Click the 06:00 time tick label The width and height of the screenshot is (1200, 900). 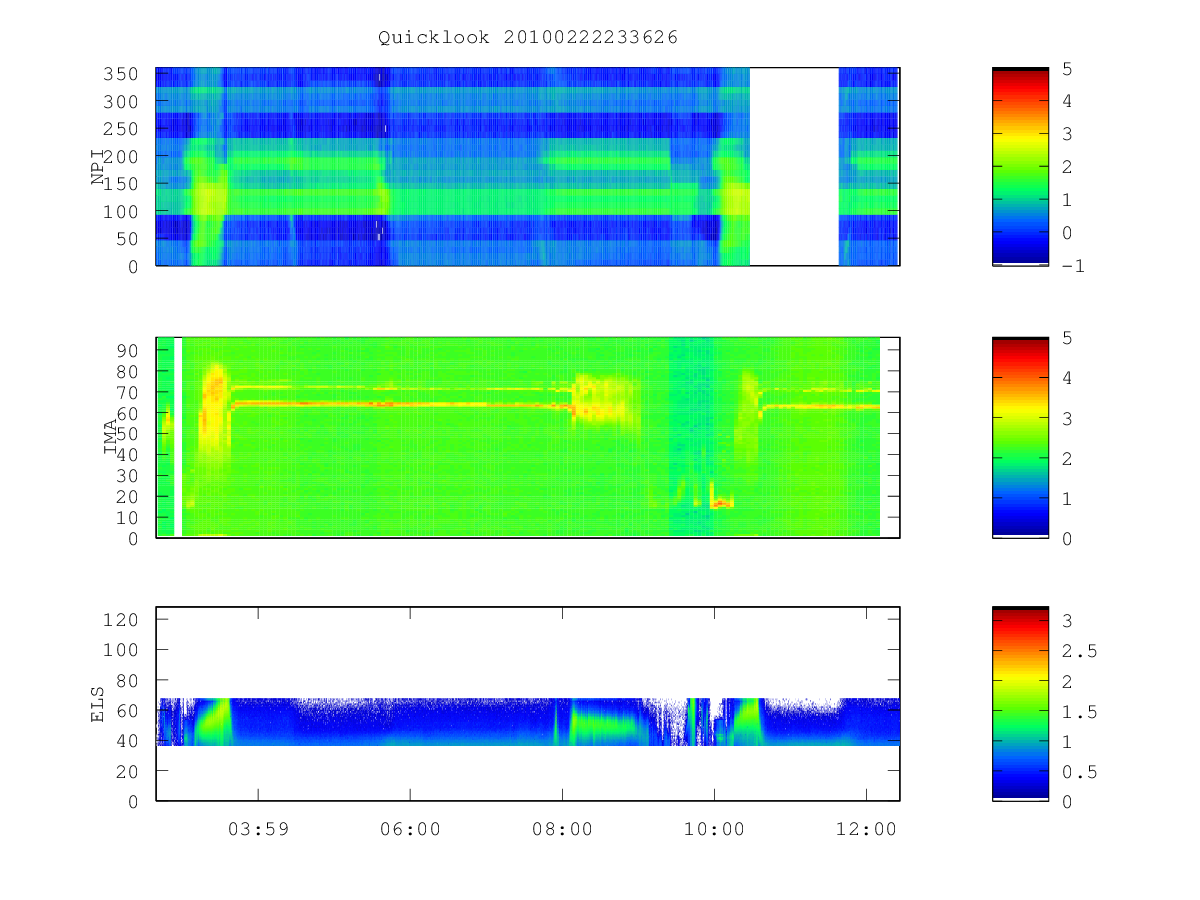410,829
